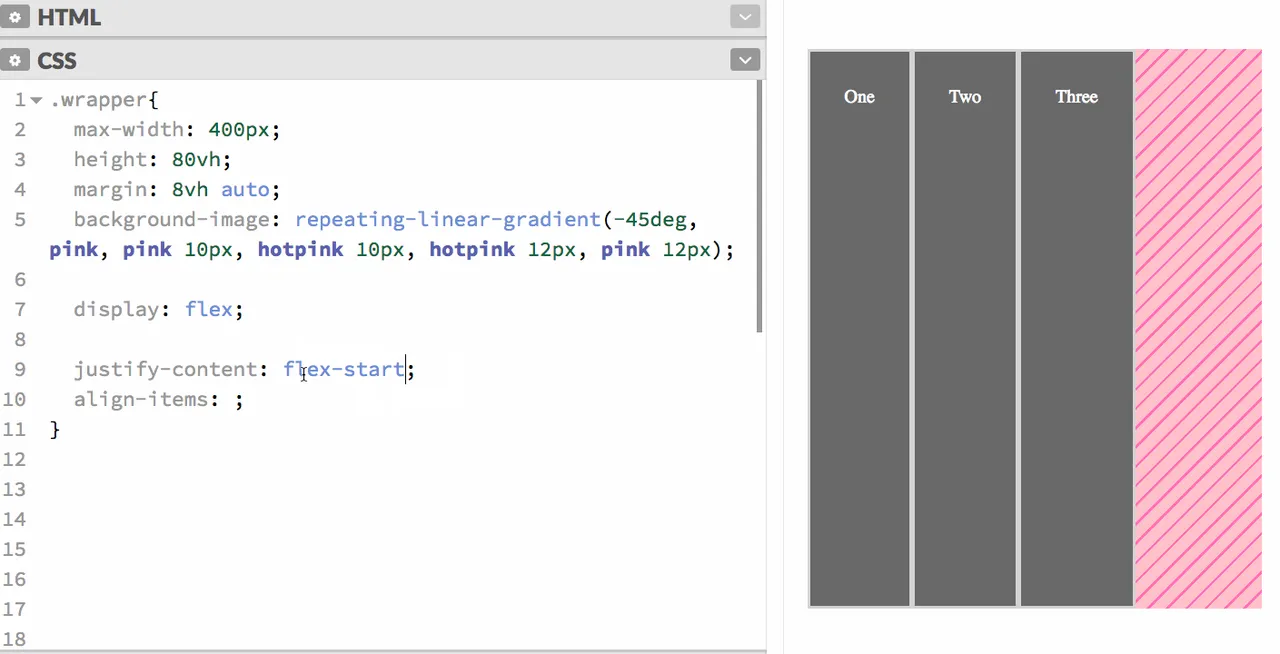Open the HTML panel settings gear

click(15, 17)
